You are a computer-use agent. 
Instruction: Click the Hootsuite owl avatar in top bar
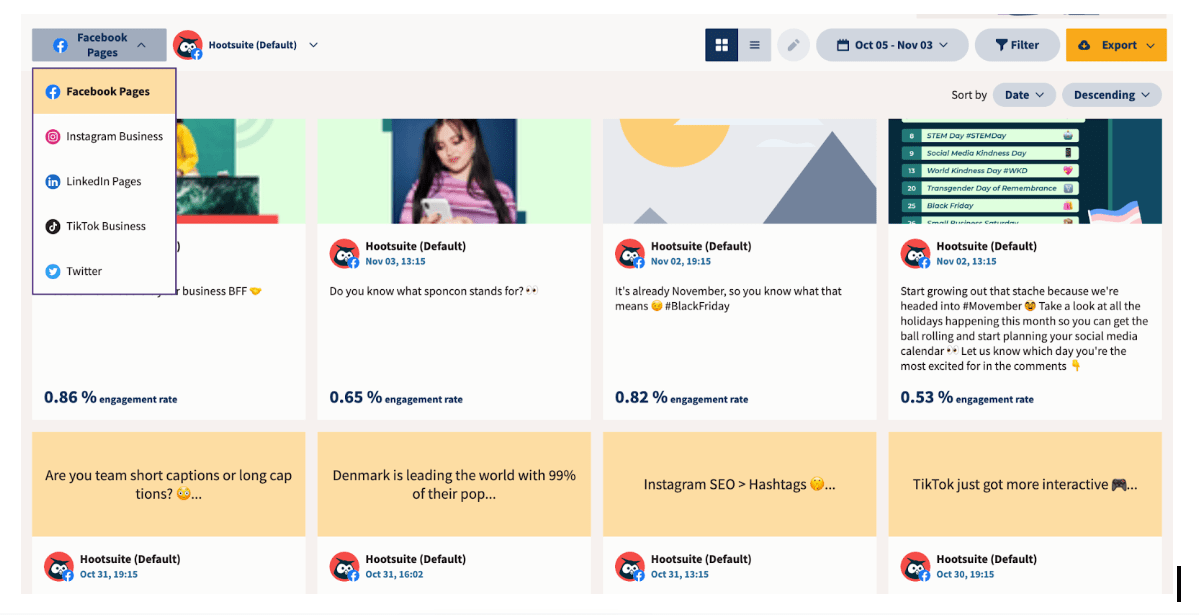(187, 45)
